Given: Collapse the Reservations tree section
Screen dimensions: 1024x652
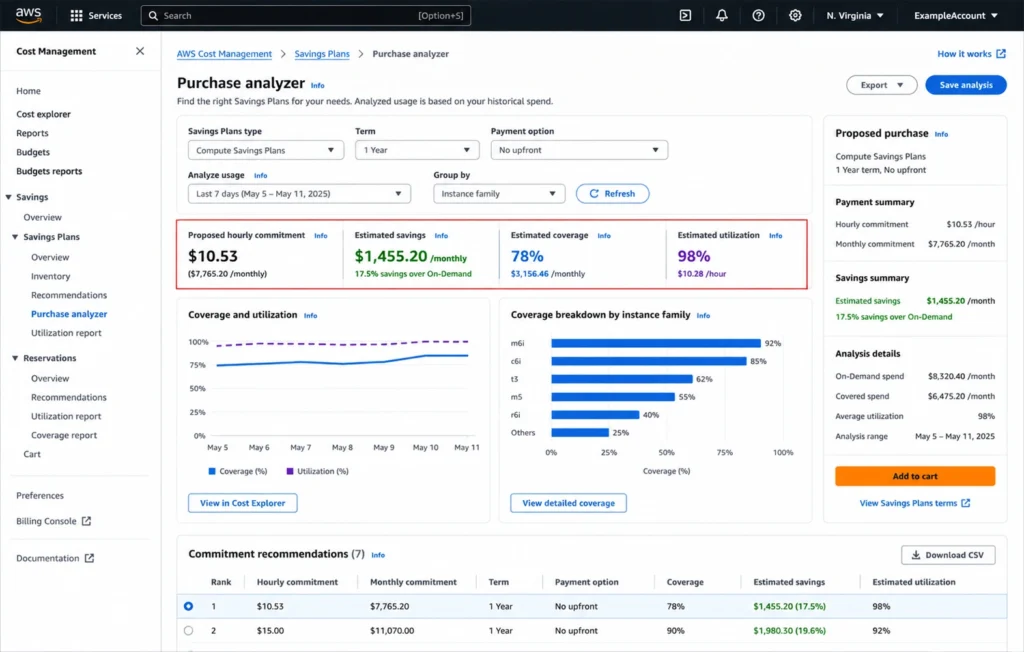Looking at the screenshot, I should click(15, 358).
